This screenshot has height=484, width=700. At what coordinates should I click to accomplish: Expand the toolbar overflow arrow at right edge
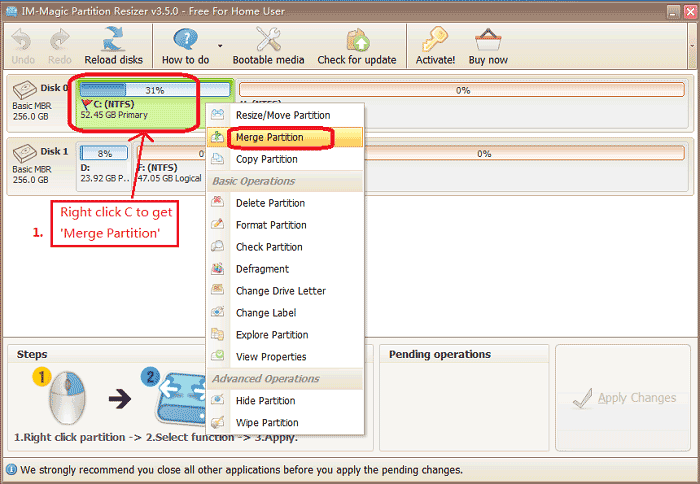[x=692, y=46]
